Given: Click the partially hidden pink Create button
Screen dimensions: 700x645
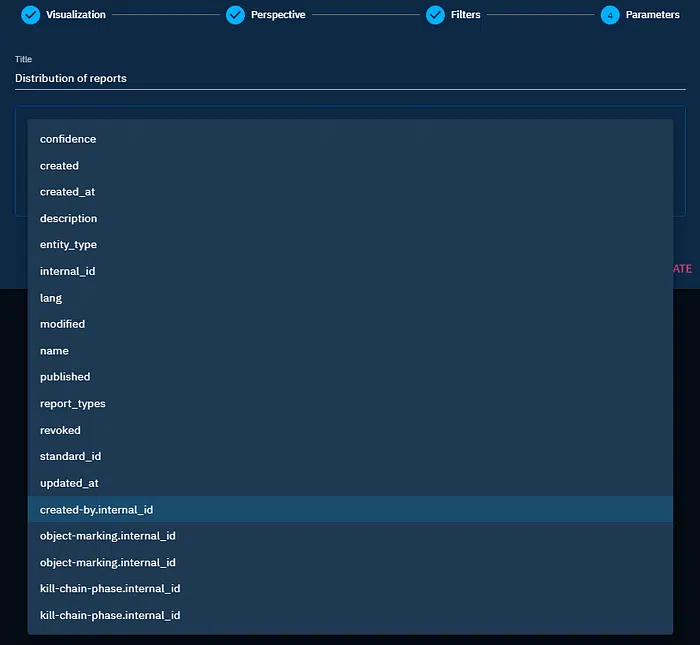Looking at the screenshot, I should 682,269.
